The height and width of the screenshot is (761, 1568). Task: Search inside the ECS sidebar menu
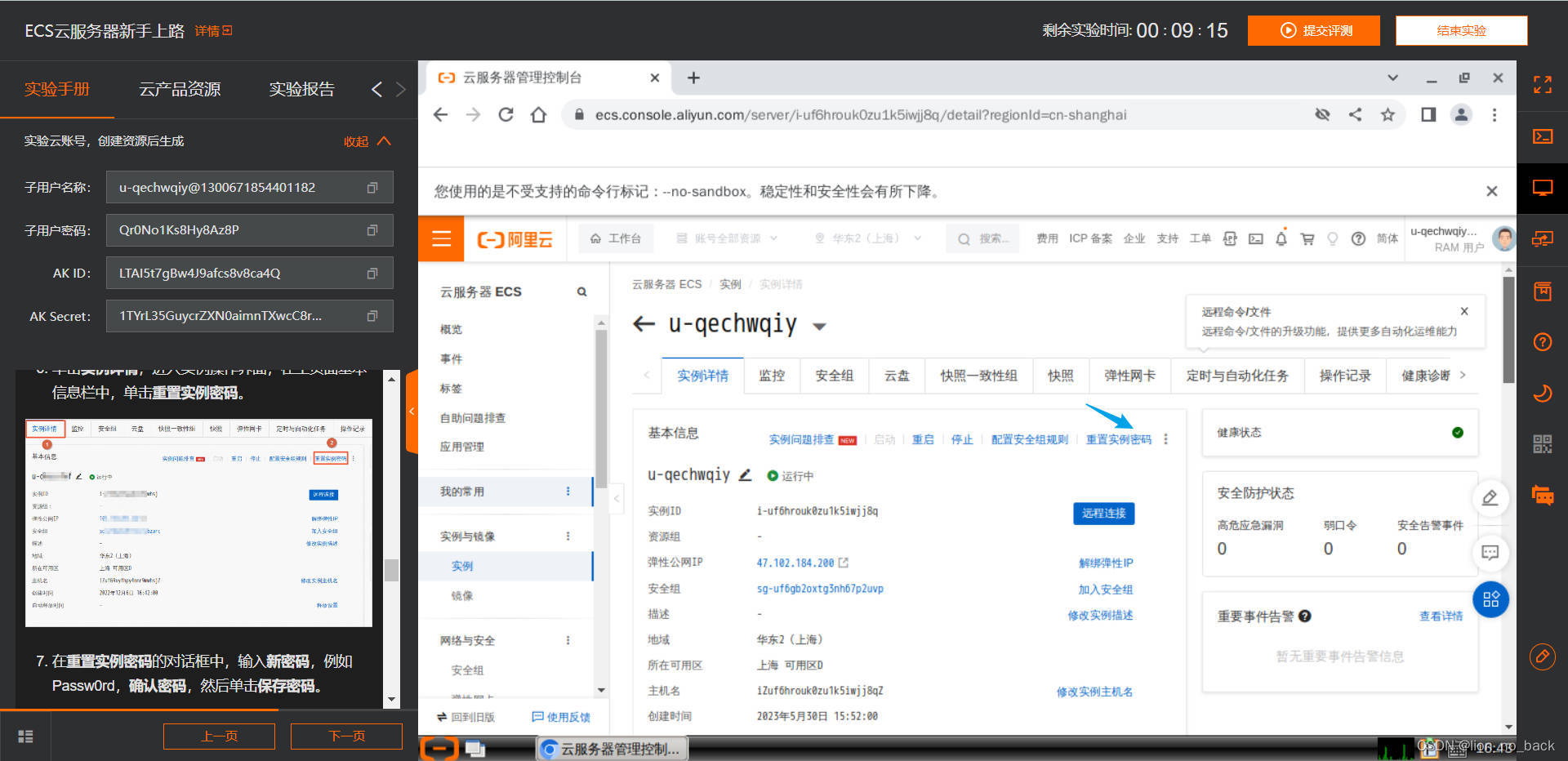coord(581,291)
